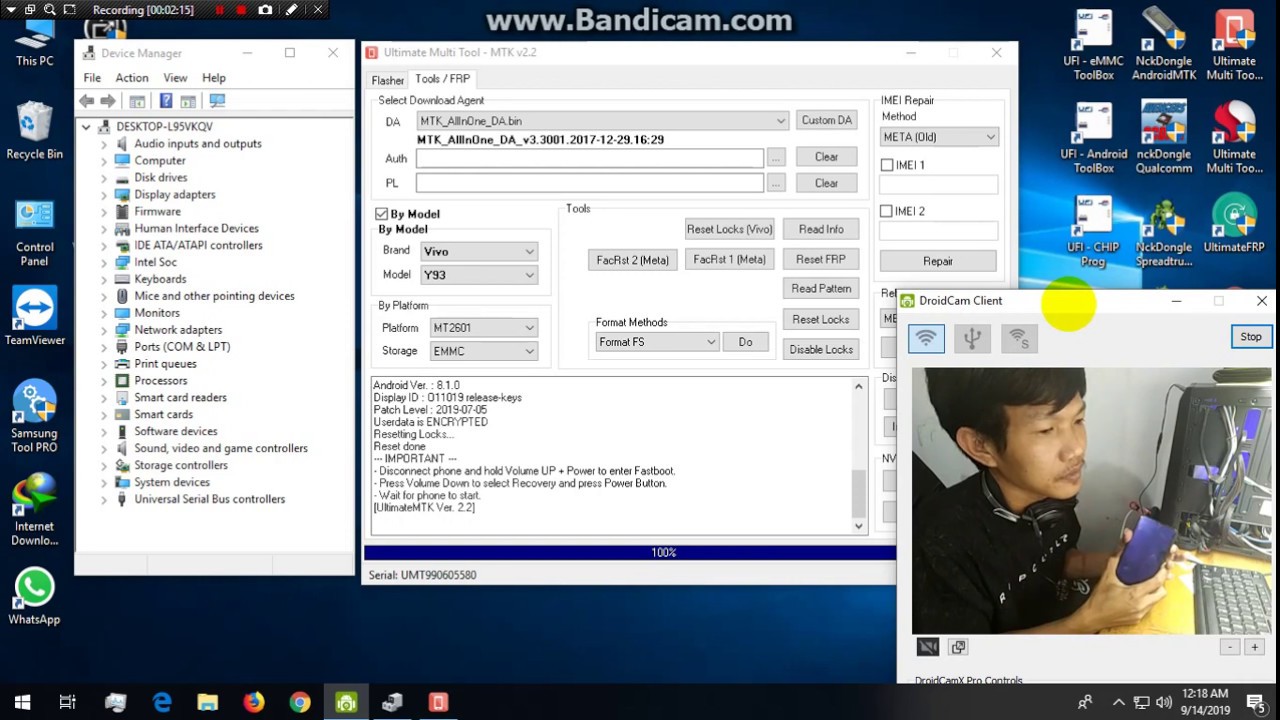The height and width of the screenshot is (720, 1280).
Task: Open the Model dropdown showing Y93
Action: 479,275
